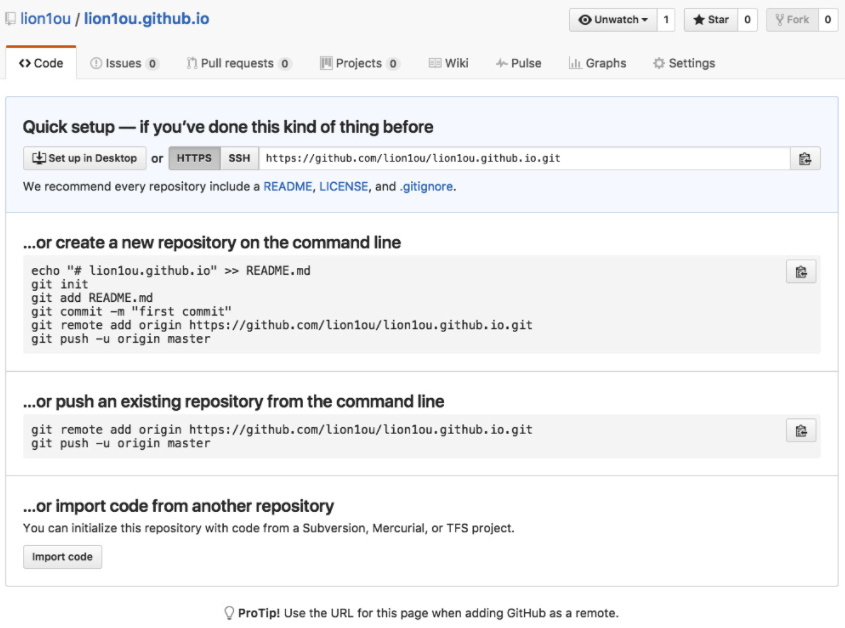Select HTTPS protocol toggle

[x=194, y=158]
